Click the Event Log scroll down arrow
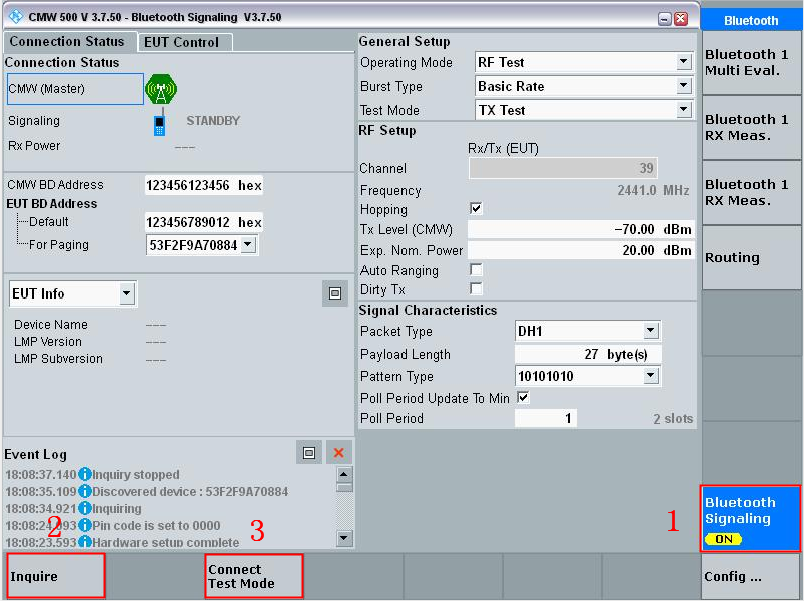Screen dimensions: 804x601 click(x=344, y=538)
